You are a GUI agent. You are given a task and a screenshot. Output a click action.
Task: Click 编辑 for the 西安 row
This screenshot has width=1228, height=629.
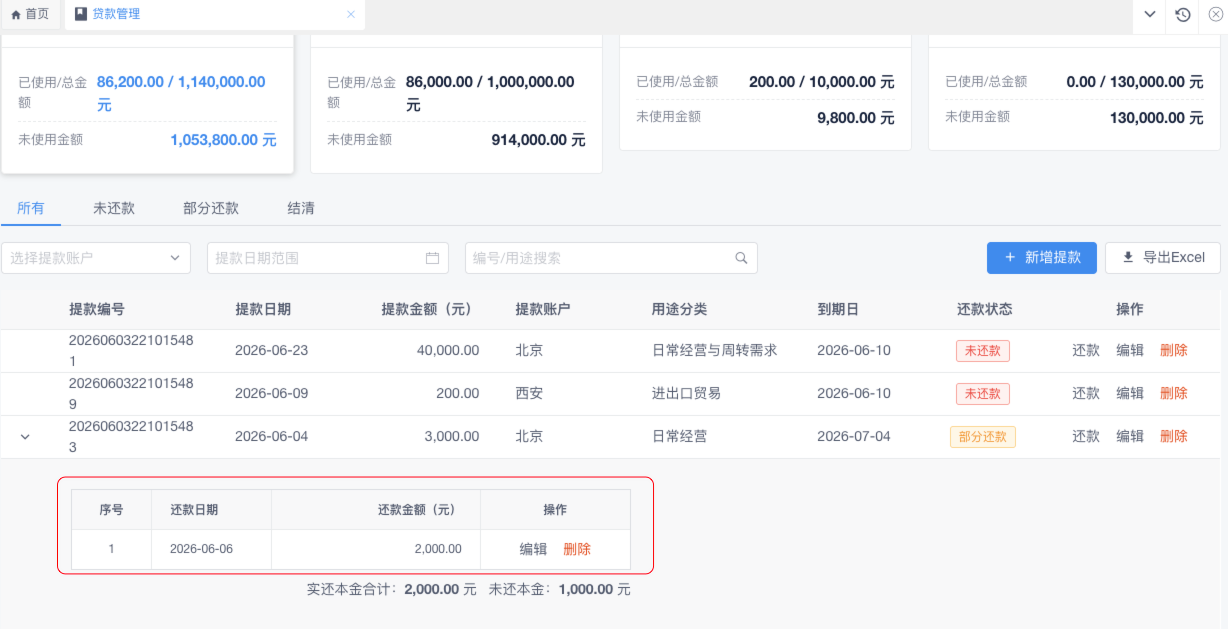point(1130,393)
